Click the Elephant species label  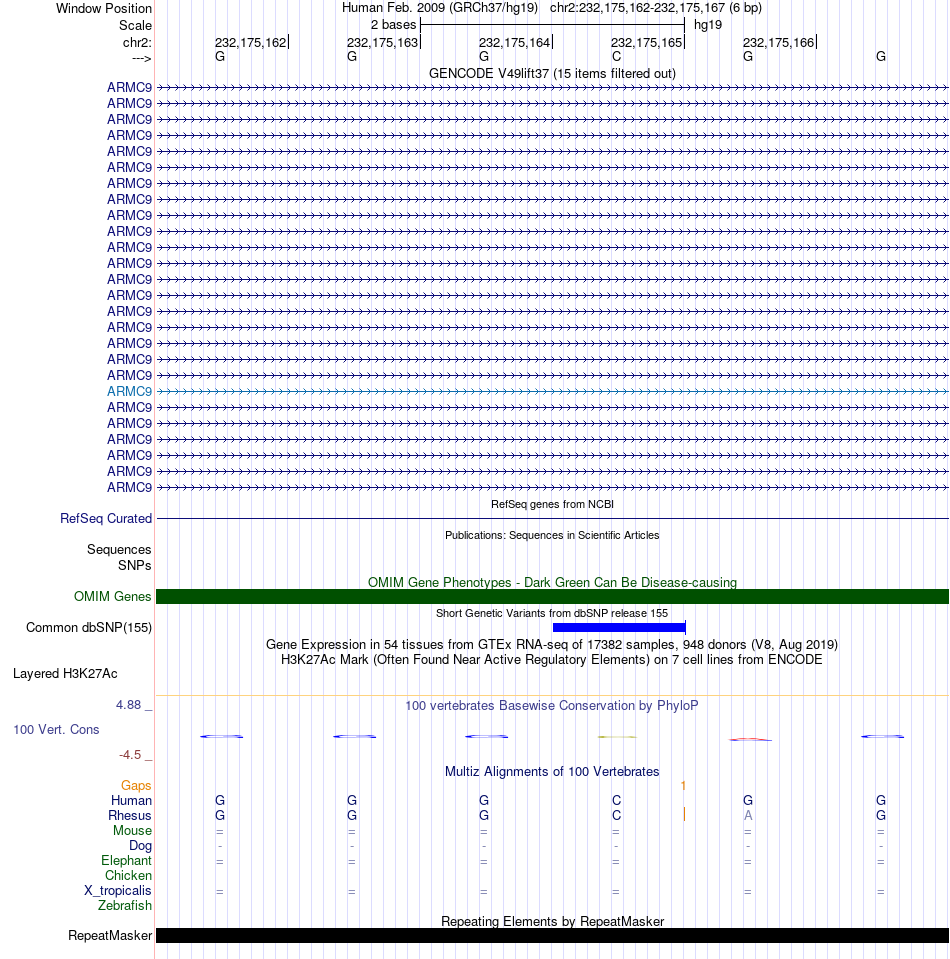pyautogui.click(x=126, y=860)
